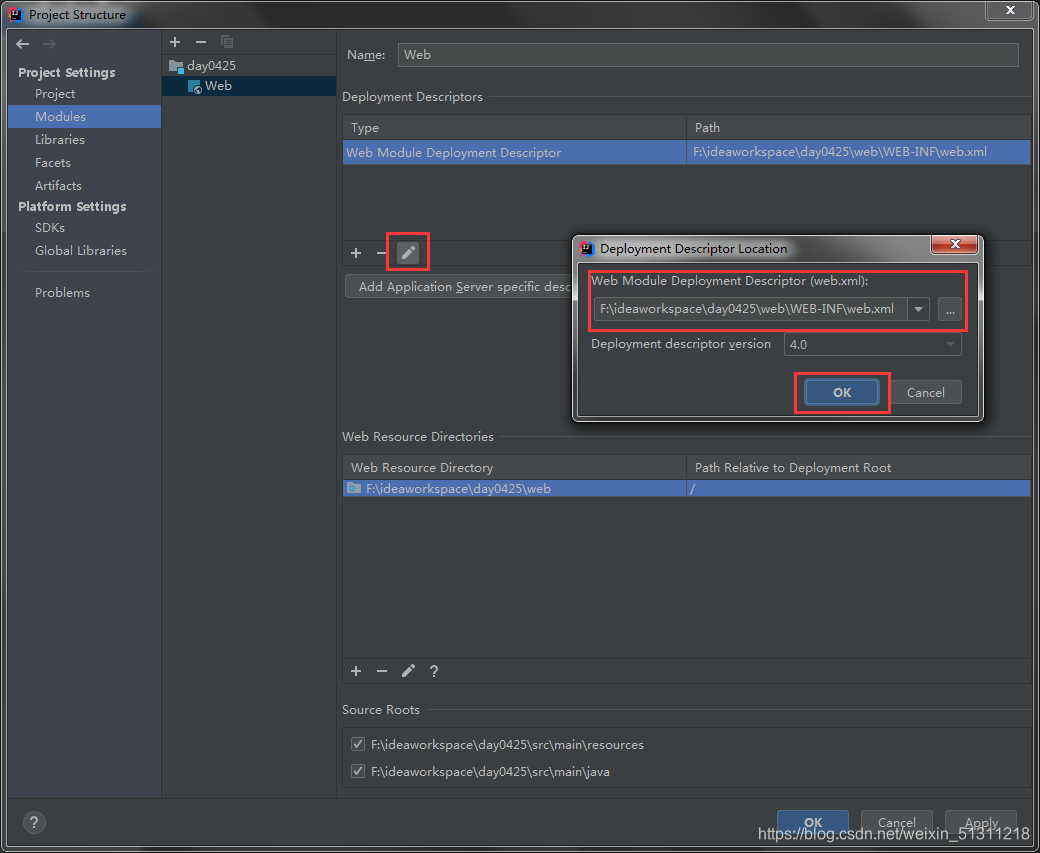This screenshot has width=1040, height=853.
Task: Open Libraries settings
Action: (60, 139)
